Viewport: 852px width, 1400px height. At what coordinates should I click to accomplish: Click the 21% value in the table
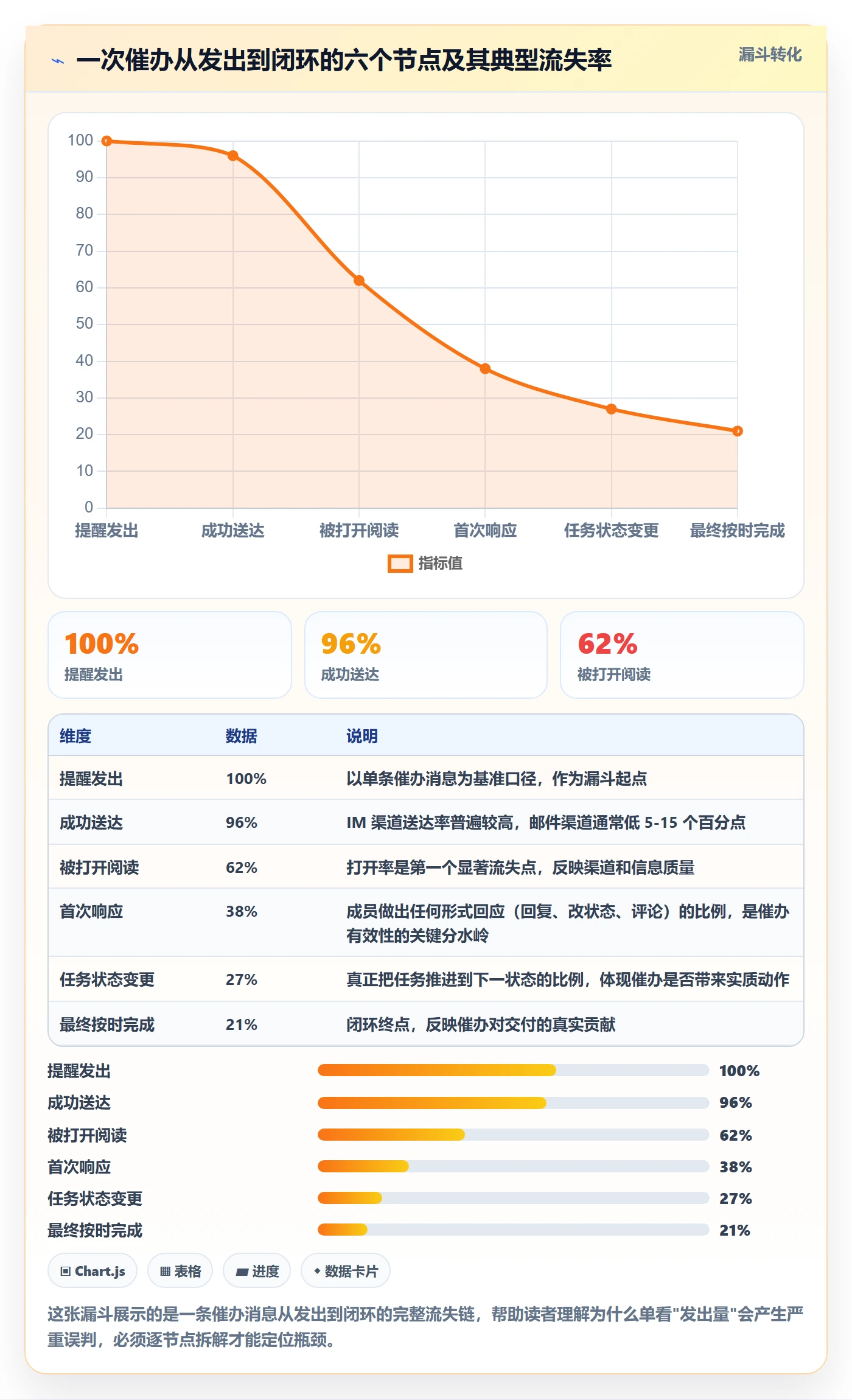point(242,1025)
